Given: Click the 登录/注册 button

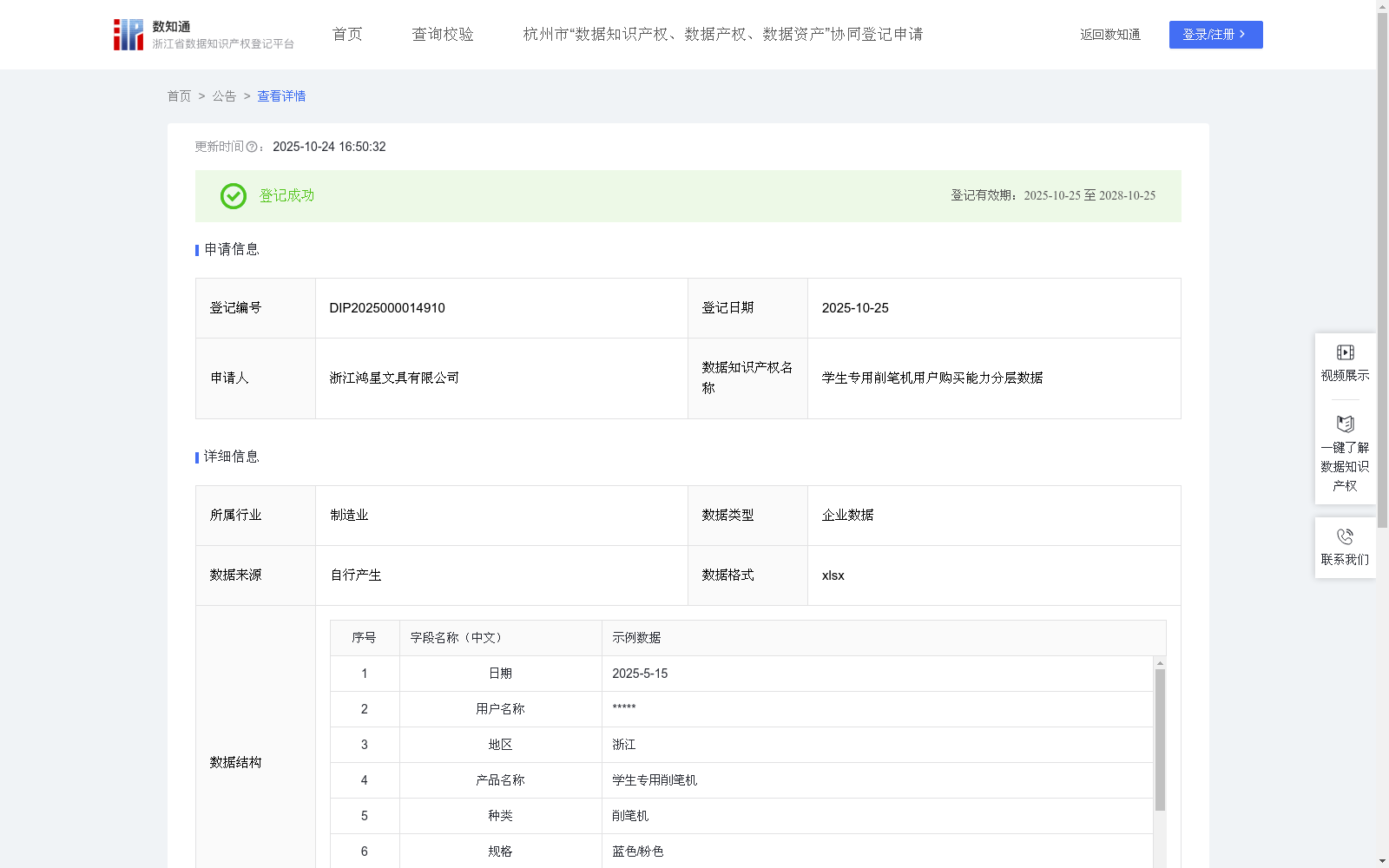Looking at the screenshot, I should [1215, 35].
